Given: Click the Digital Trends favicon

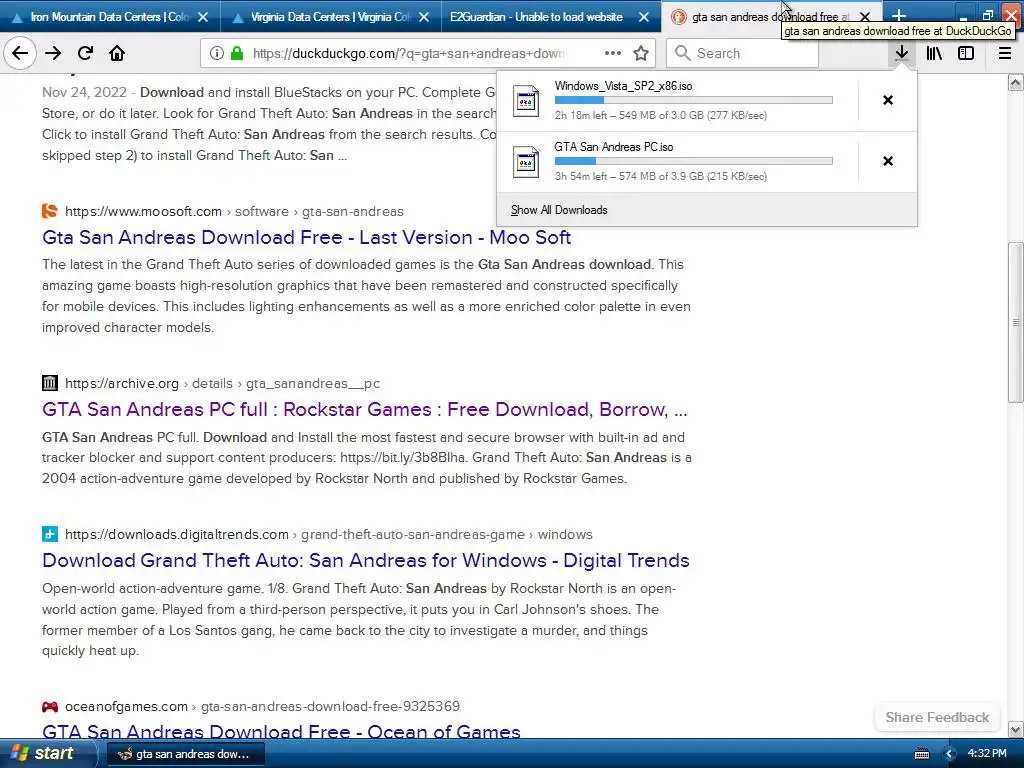Looking at the screenshot, I should 50,534.
